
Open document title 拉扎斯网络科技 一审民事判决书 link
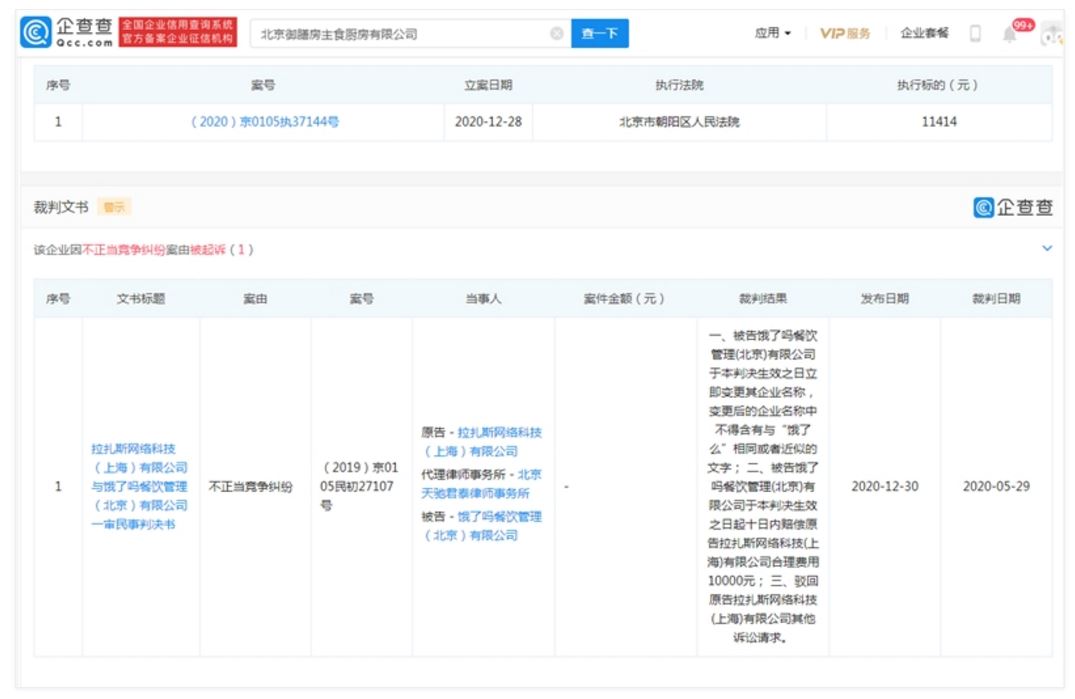pos(139,486)
